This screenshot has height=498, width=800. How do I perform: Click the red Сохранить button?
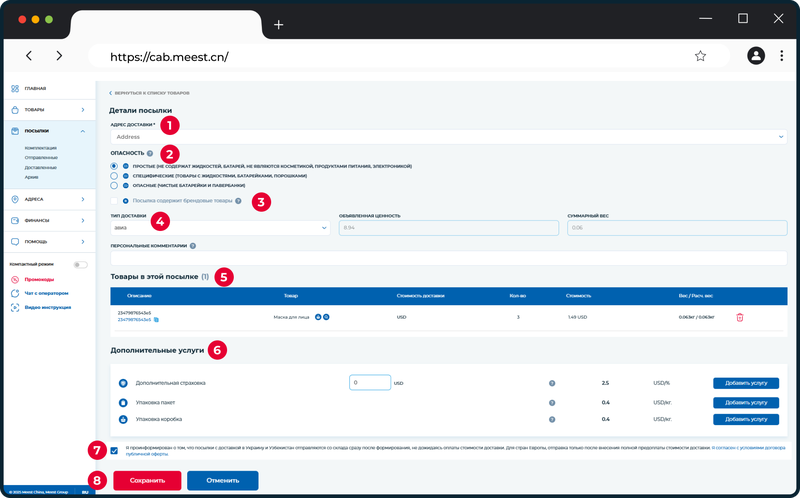coord(147,481)
